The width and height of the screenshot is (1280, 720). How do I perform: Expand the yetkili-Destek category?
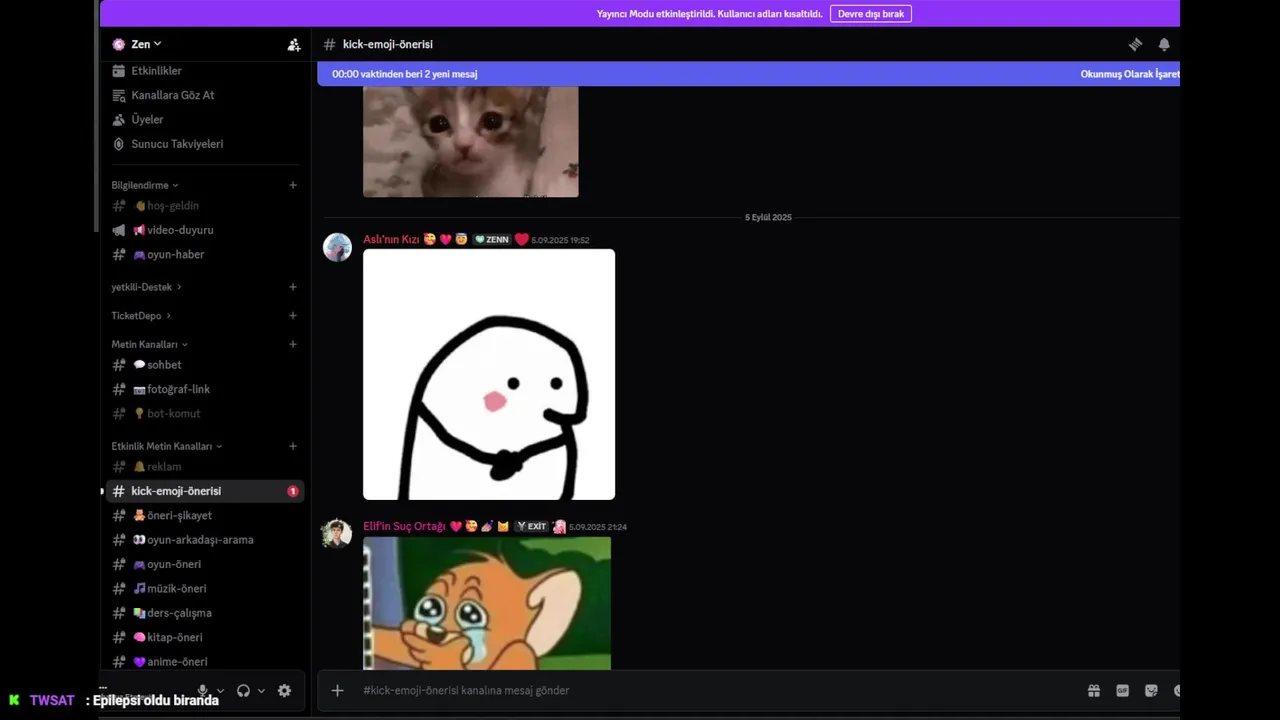[146, 287]
